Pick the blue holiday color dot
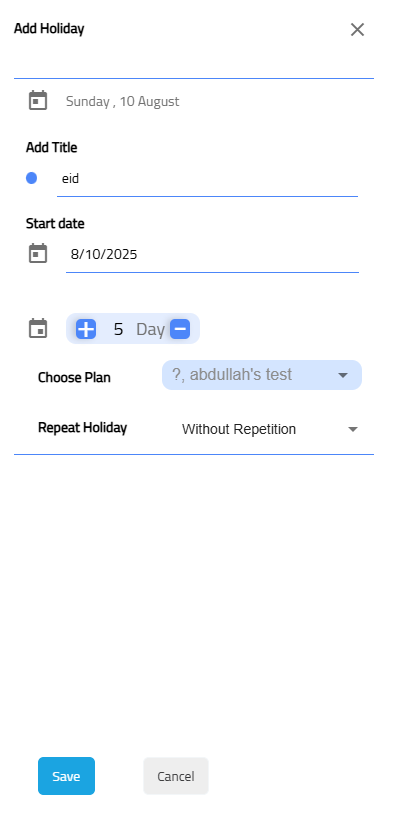393x818 pixels. tap(31, 178)
